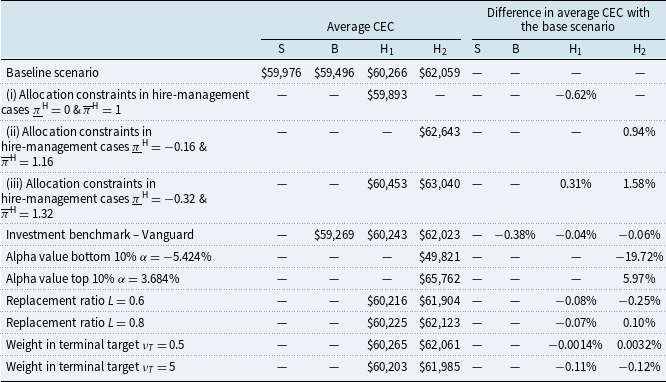This screenshot has width=666, height=382.
Task: Select the $62,059 baseline H2 value
Action: pos(440,73)
